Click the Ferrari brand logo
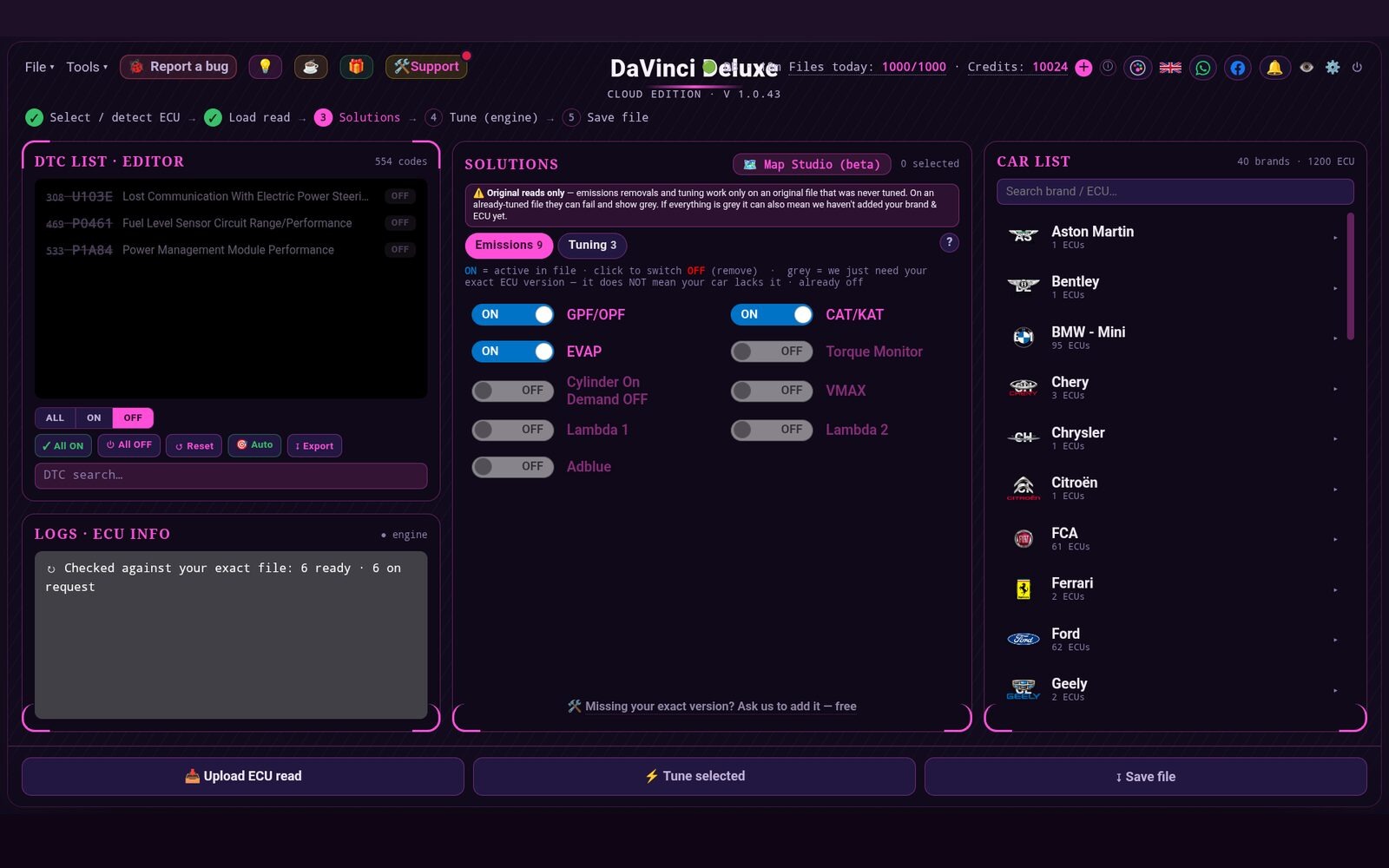 coord(1024,589)
